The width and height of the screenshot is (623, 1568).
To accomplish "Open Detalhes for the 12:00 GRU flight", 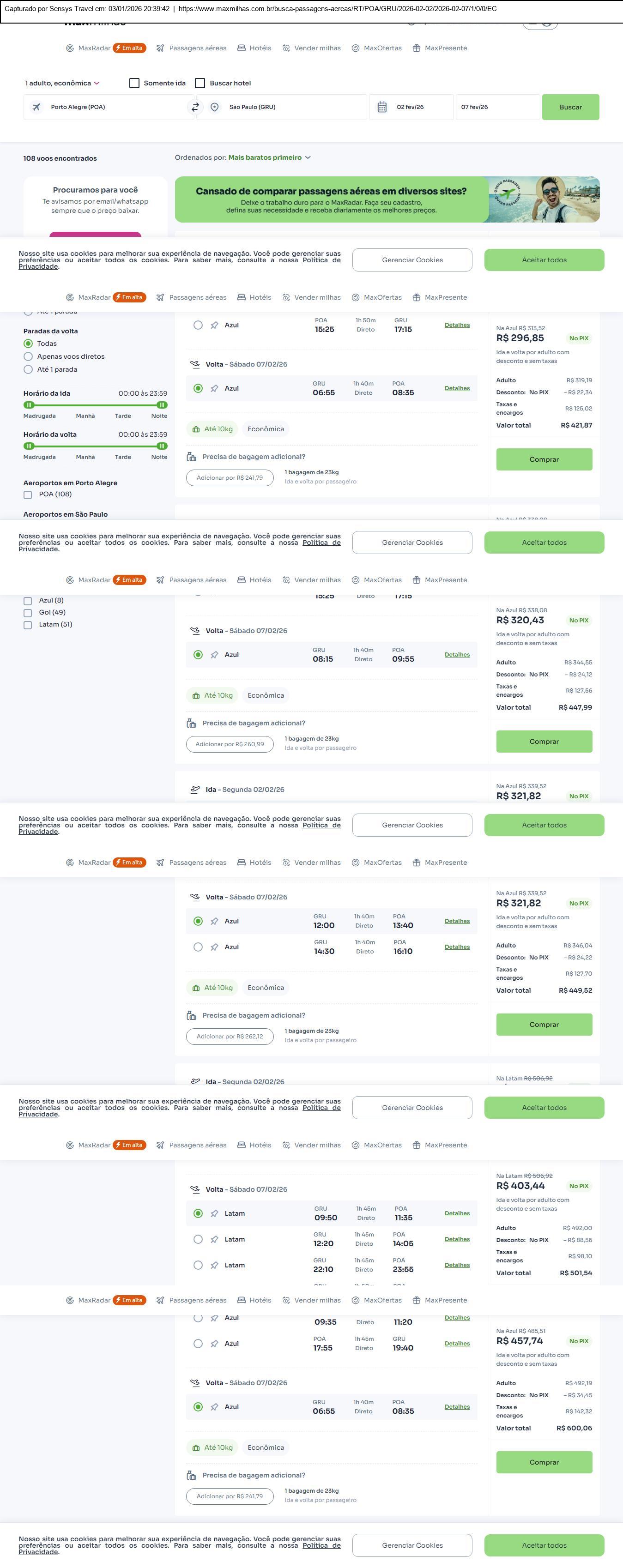I will pos(457,921).
